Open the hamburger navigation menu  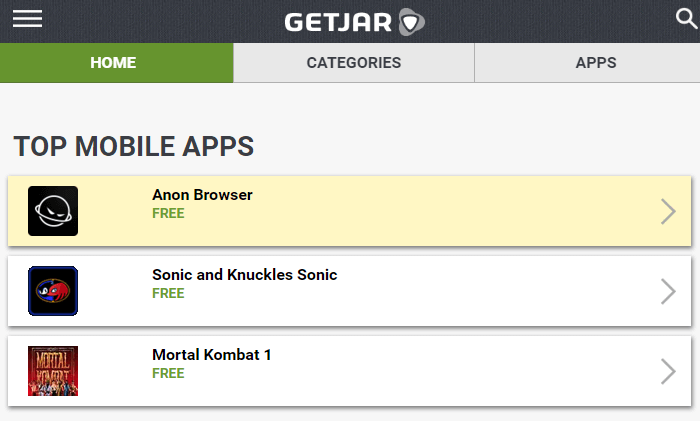coord(27,19)
